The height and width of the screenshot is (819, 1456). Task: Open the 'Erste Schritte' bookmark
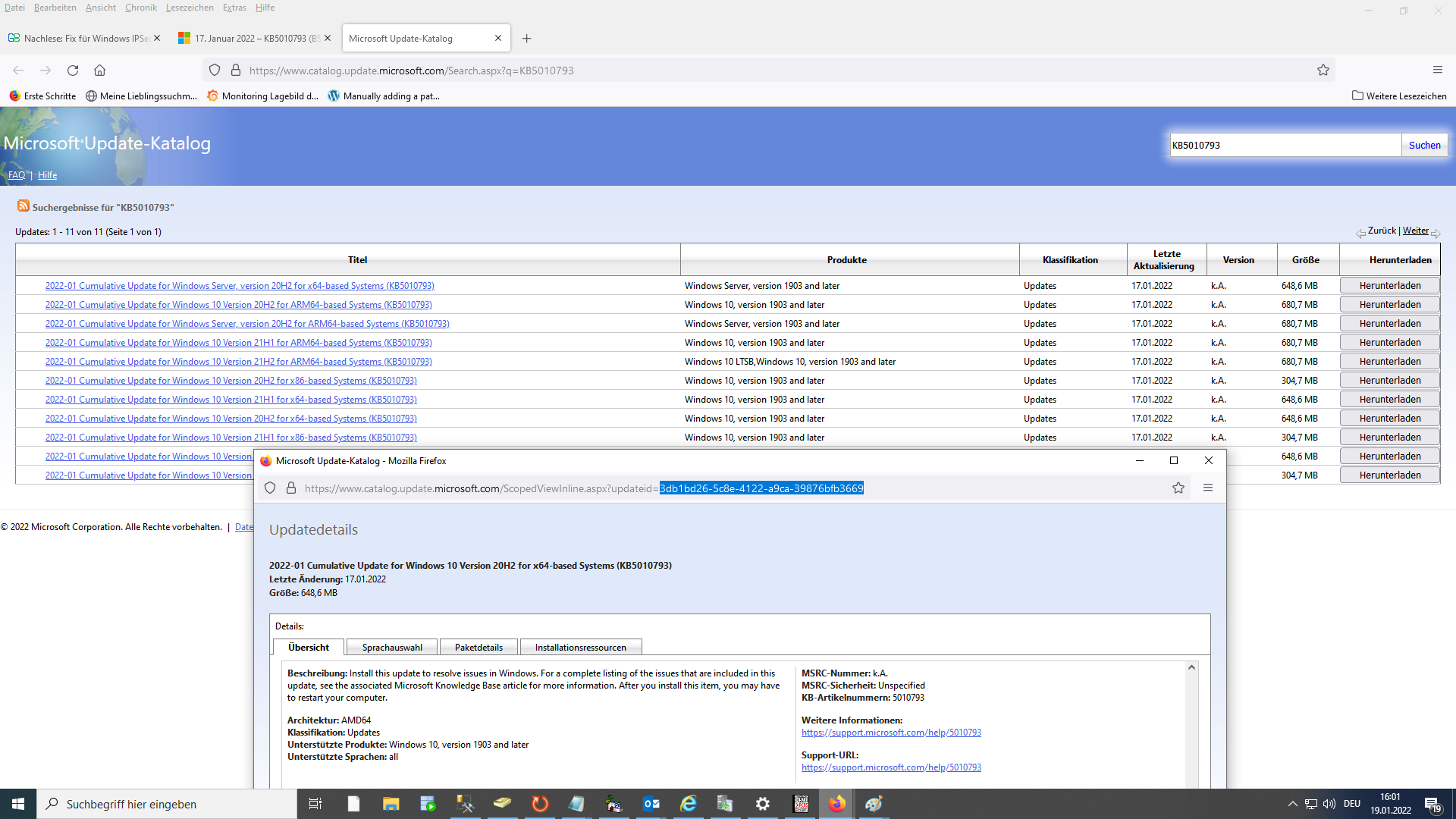[42, 96]
